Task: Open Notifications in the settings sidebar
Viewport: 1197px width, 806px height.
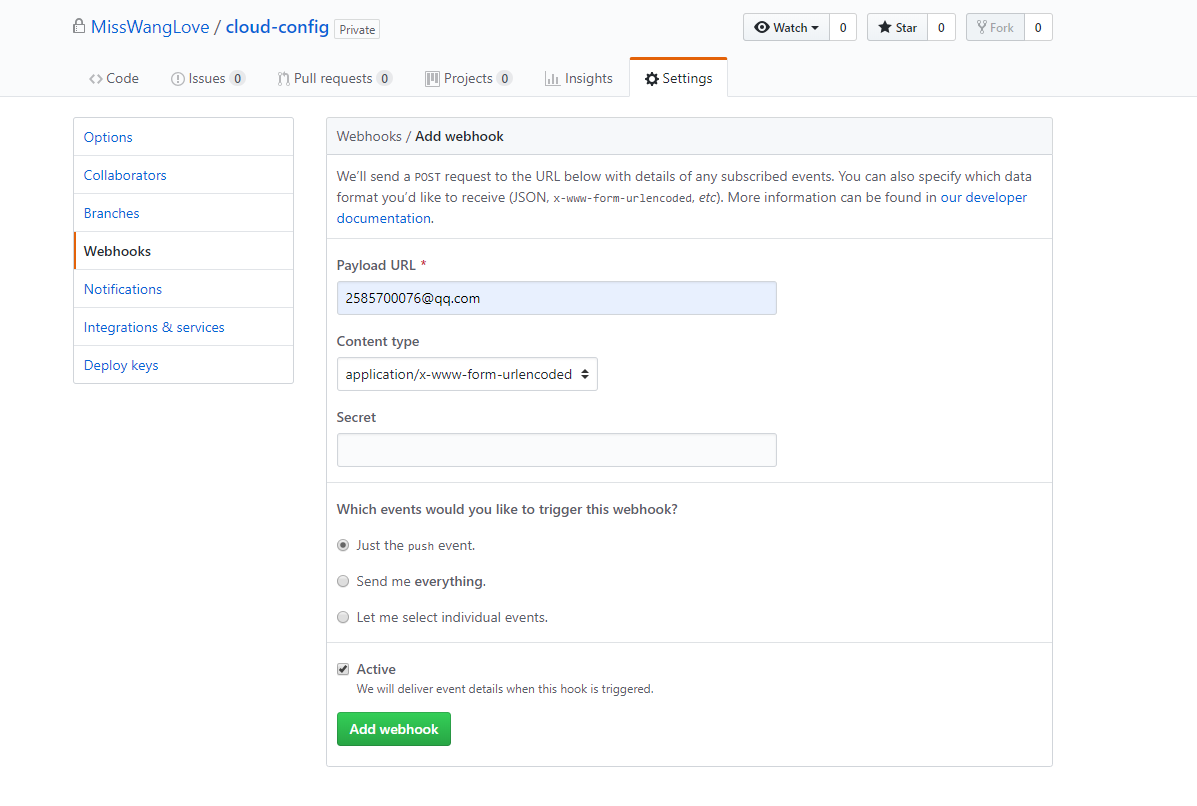Action: tap(183, 289)
